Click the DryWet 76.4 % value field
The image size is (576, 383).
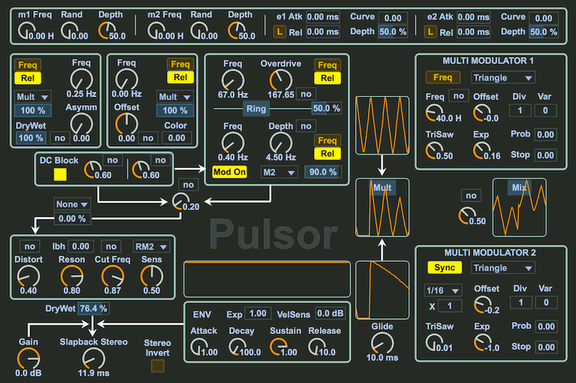coord(93,308)
